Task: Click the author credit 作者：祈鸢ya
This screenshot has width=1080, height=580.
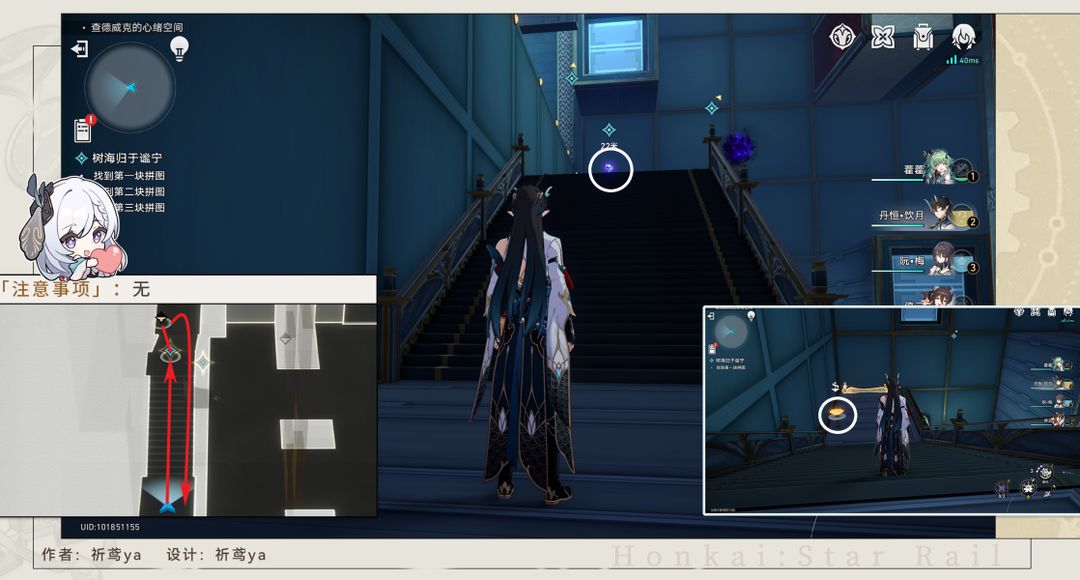Action: [x=92, y=555]
